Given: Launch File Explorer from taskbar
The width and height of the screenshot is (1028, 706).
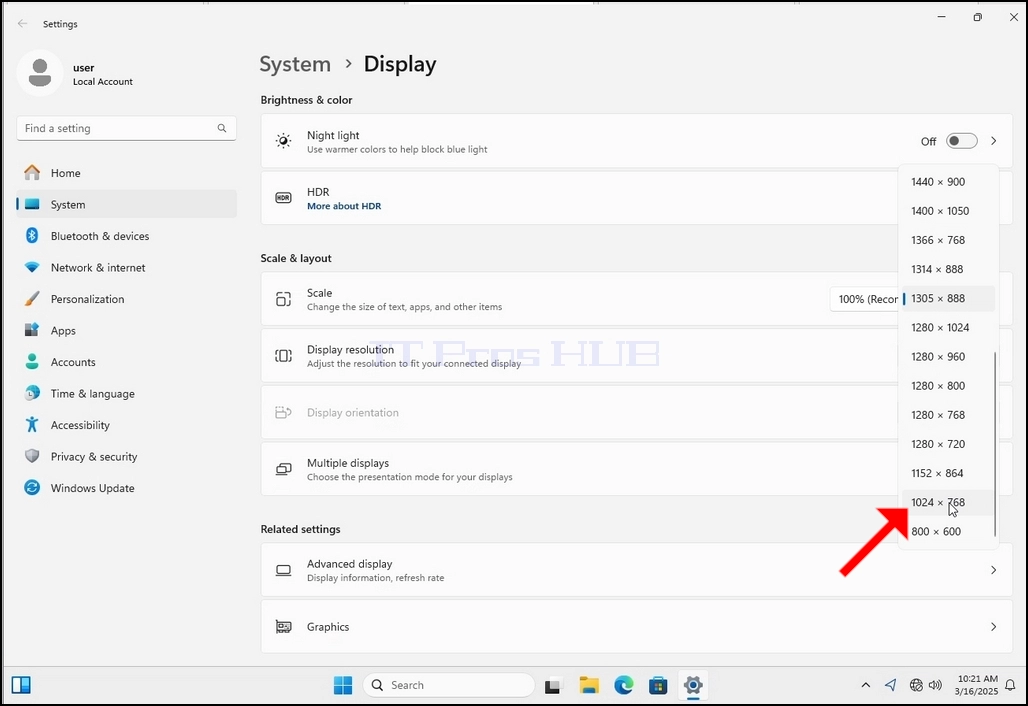Looking at the screenshot, I should (589, 685).
